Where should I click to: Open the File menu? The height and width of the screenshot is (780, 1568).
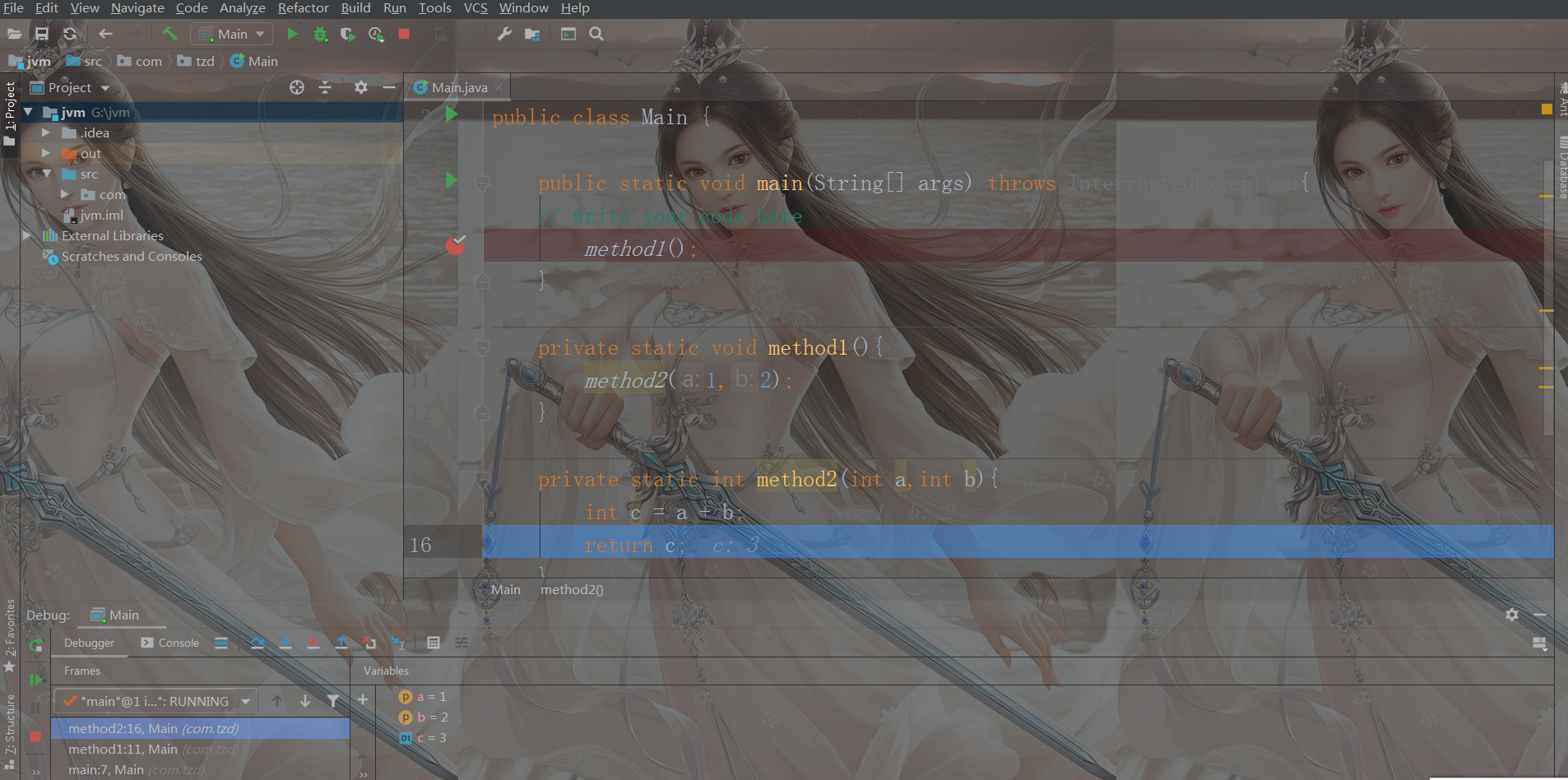13,8
